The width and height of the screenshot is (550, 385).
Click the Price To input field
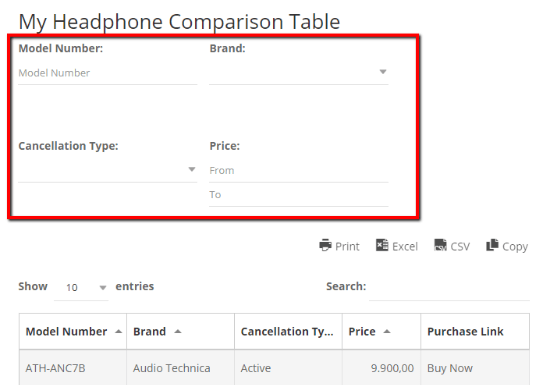[x=299, y=195]
